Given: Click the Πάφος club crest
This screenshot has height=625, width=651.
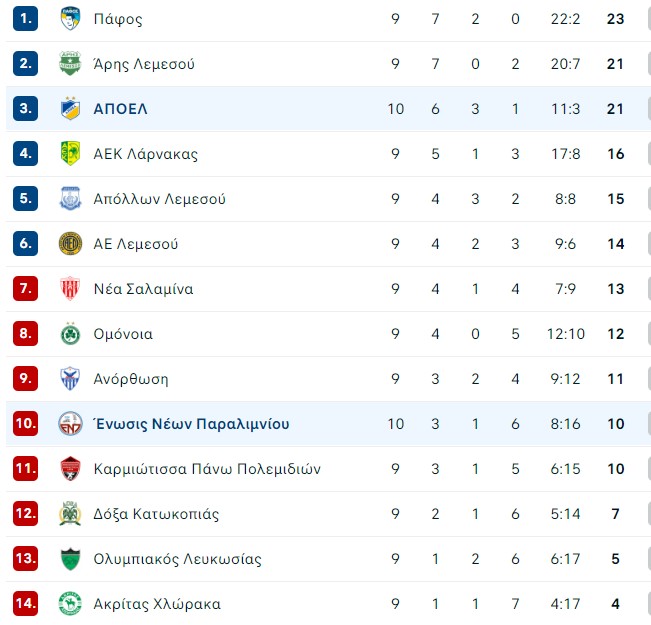Looking at the screenshot, I should pyautogui.click(x=70, y=18).
